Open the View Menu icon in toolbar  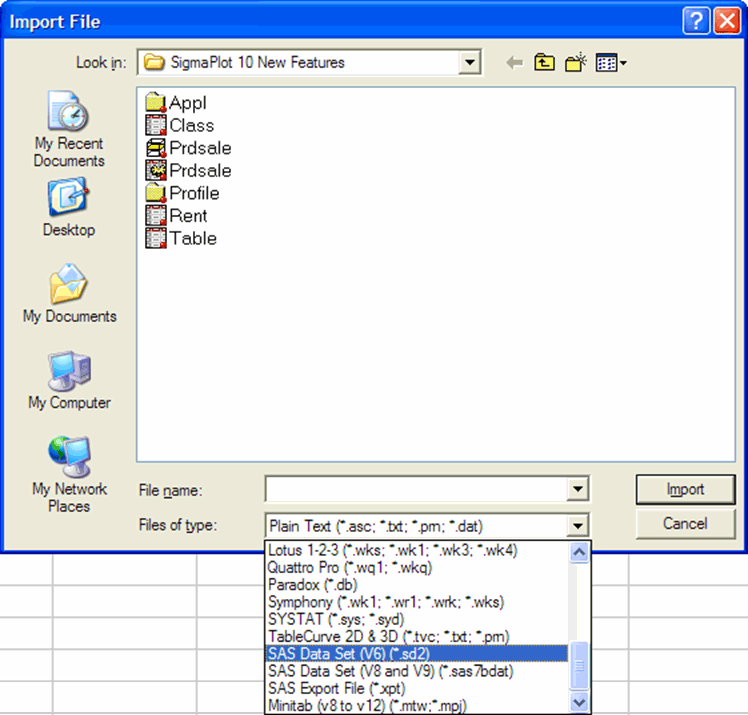[x=610, y=63]
